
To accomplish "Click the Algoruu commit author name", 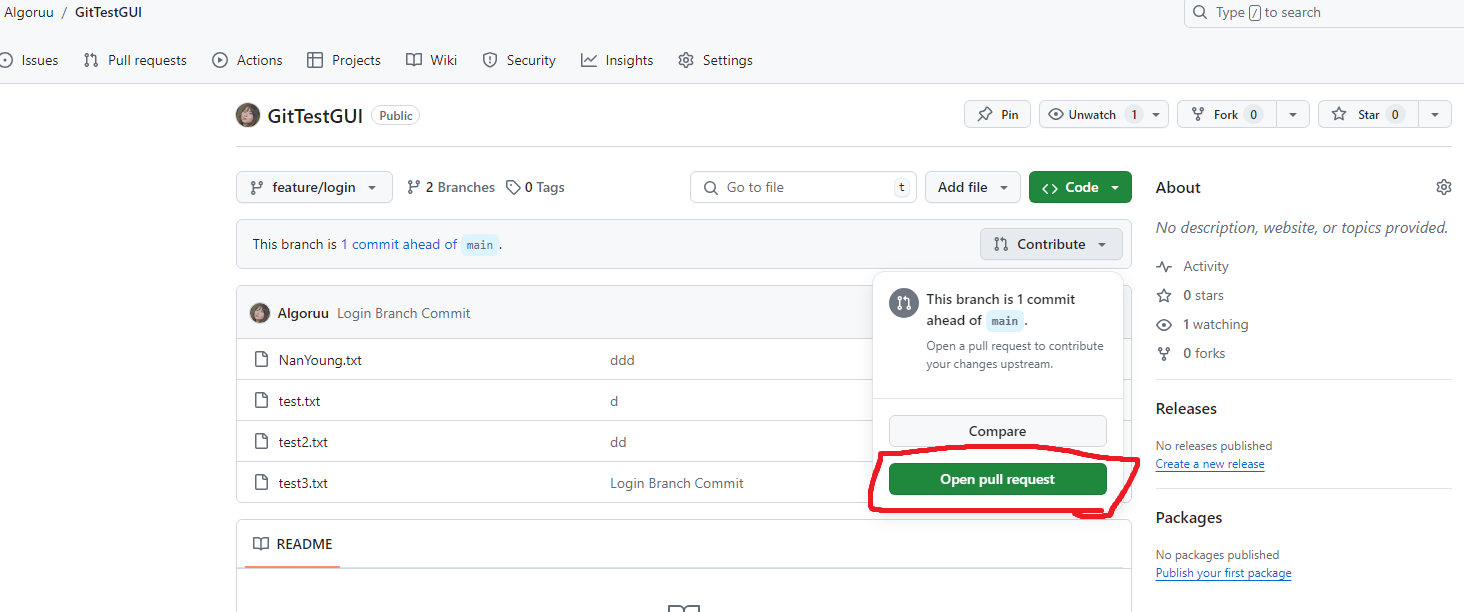I will click(303, 313).
